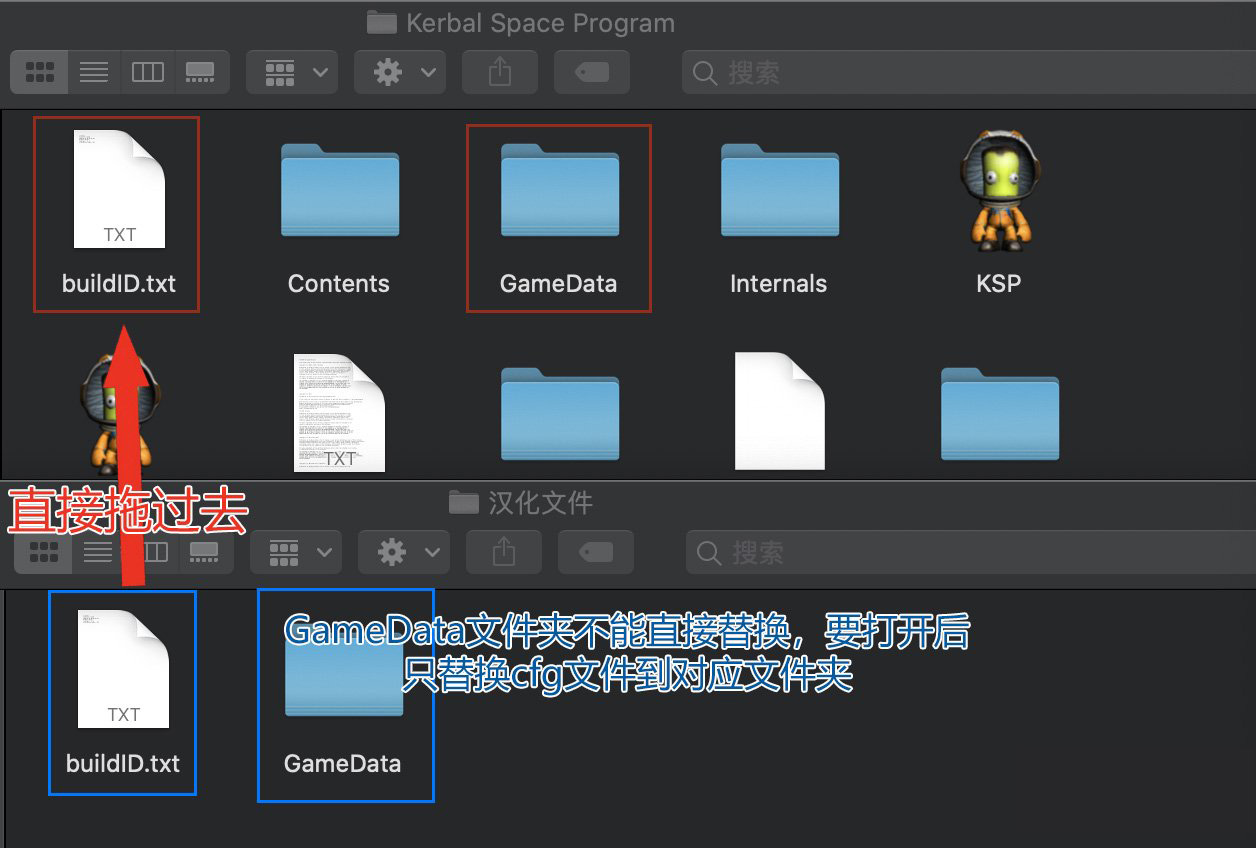This screenshot has height=848, width=1256.
Task: Click search field in Kerbal Space Program window
Action: point(968,72)
